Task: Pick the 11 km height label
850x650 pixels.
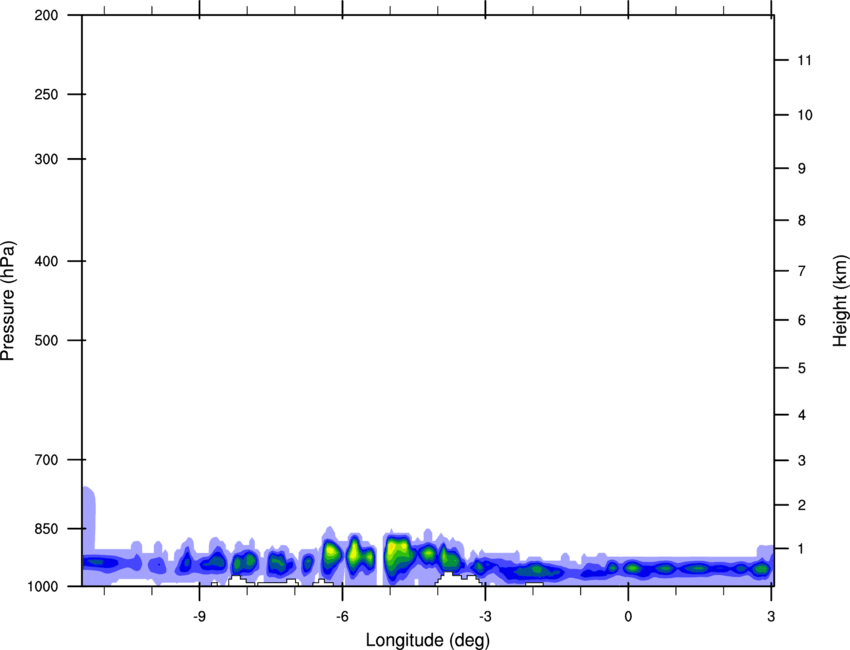Action: tap(805, 60)
